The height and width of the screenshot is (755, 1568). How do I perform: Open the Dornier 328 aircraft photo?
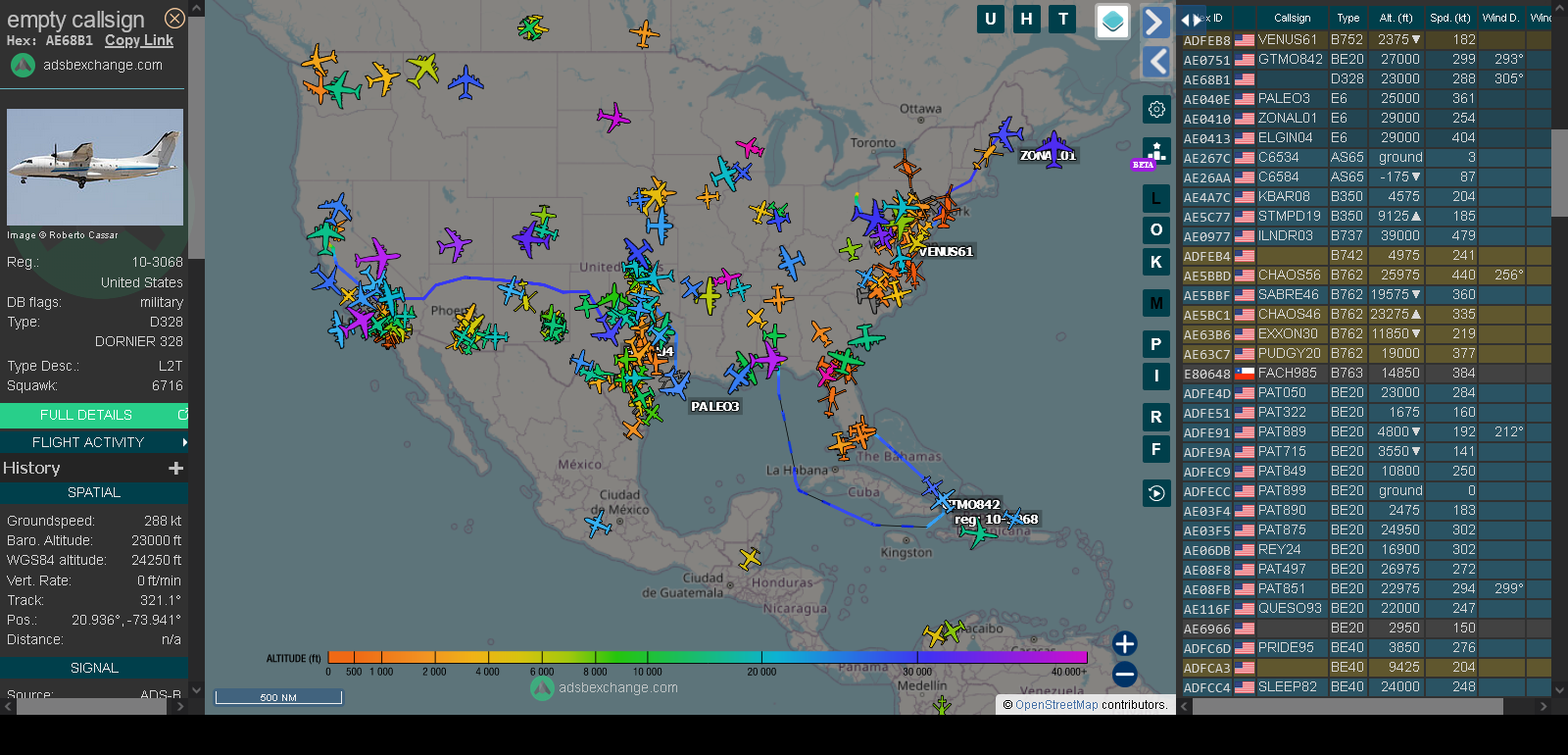[x=95, y=167]
